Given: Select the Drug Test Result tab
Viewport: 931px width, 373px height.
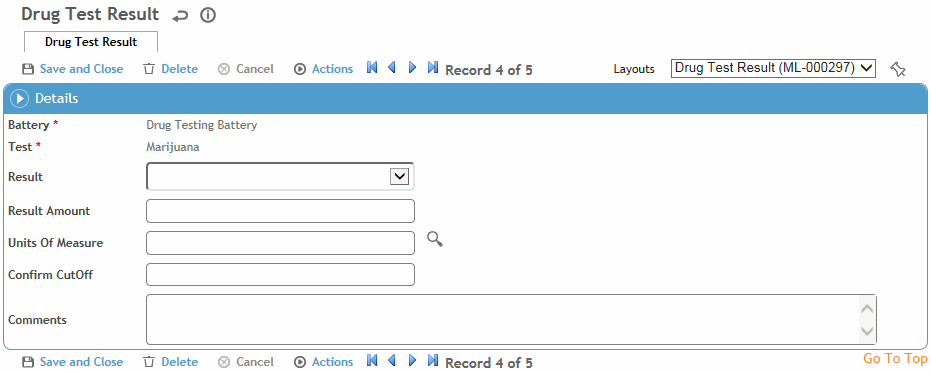Looking at the screenshot, I should point(91,42).
